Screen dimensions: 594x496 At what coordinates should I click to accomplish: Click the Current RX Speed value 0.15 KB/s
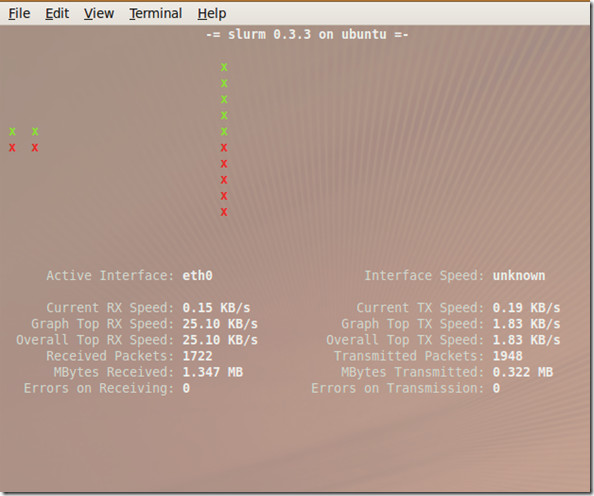tap(216, 308)
